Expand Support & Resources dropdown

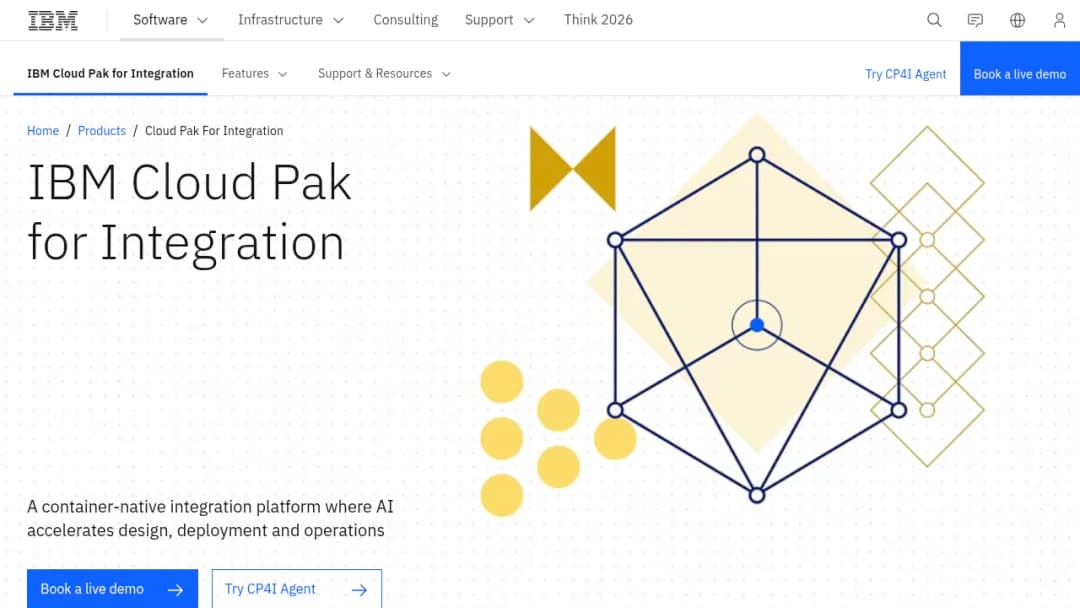click(x=384, y=74)
